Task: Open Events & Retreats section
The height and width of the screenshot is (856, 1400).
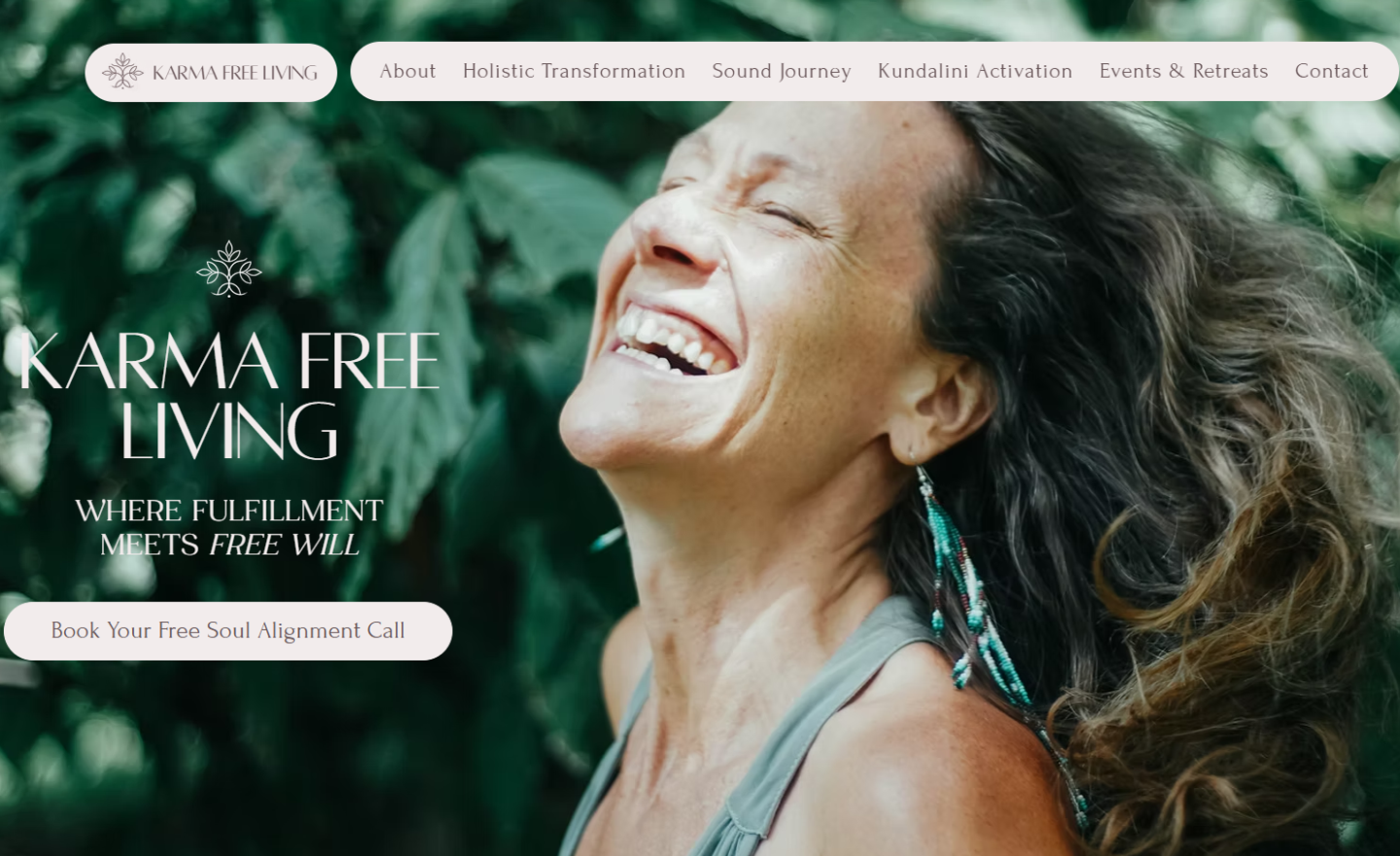Action: [1183, 71]
